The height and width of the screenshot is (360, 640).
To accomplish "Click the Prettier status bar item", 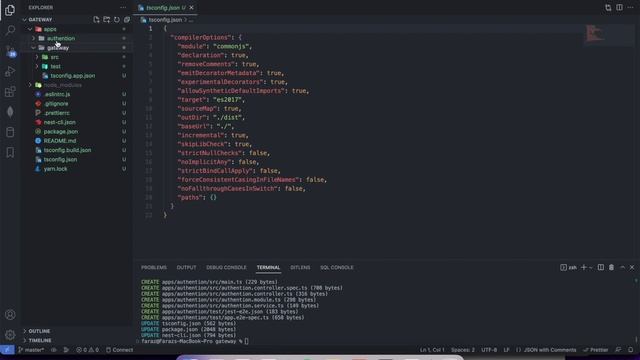I will click(596, 350).
